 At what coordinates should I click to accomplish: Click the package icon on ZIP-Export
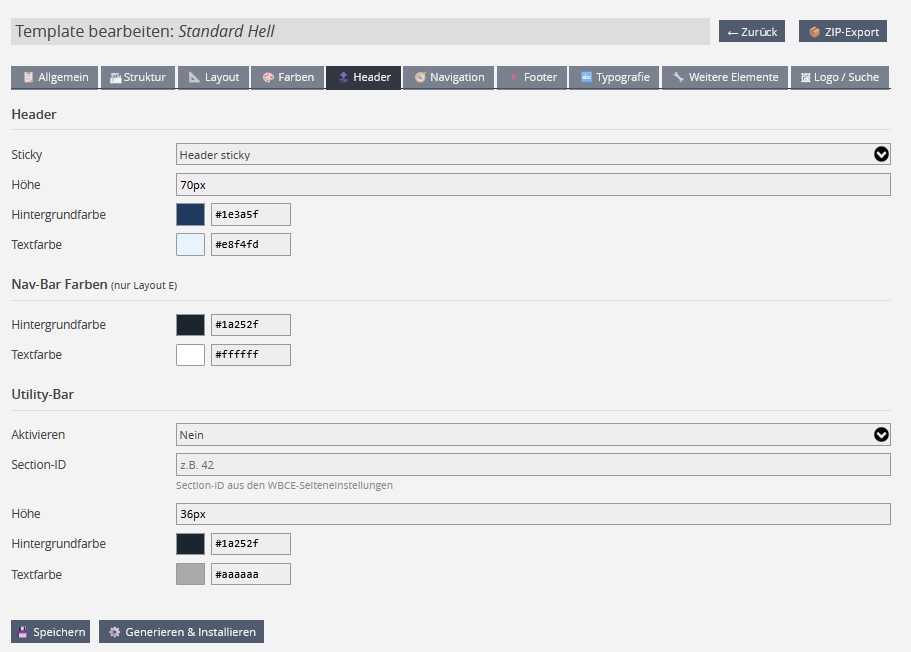click(x=815, y=32)
